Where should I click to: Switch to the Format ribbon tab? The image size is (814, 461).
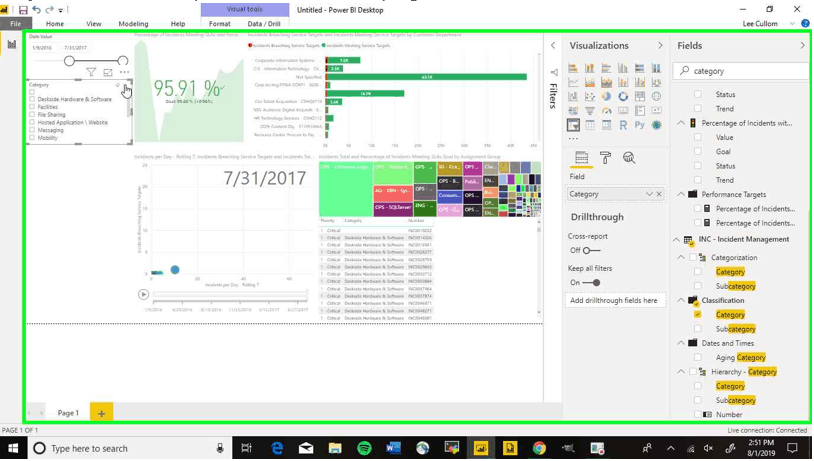coord(220,23)
